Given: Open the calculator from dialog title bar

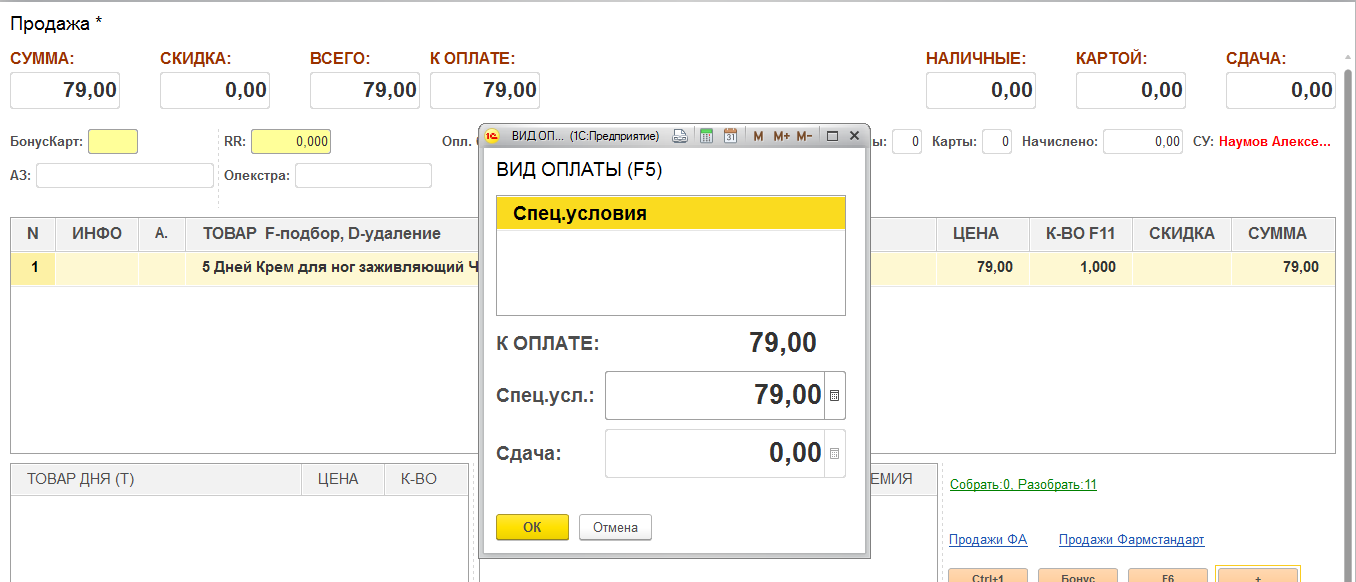Looking at the screenshot, I should 706,136.
